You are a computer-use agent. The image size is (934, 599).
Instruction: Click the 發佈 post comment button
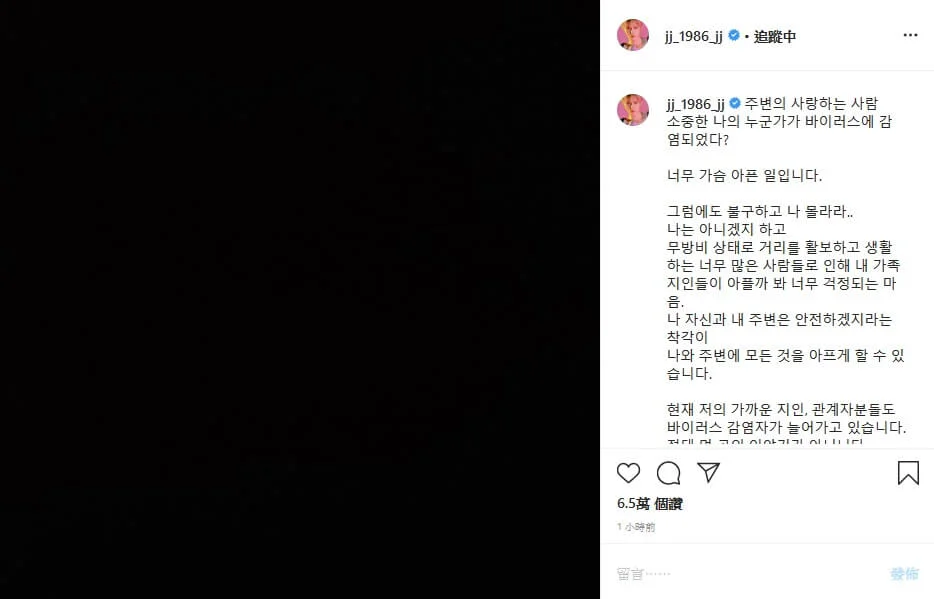point(904,573)
